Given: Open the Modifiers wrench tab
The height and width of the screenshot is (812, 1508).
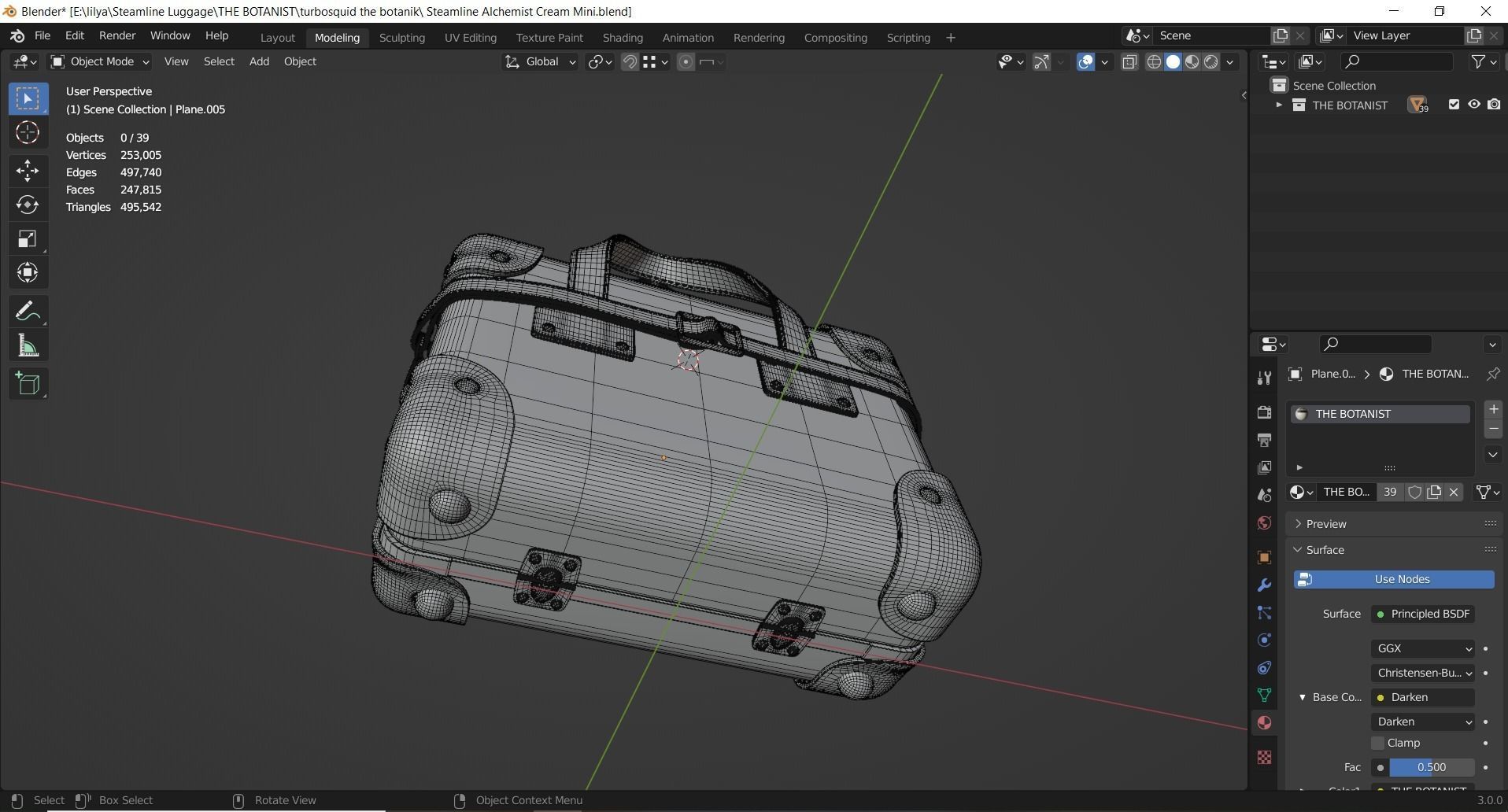Looking at the screenshot, I should click(x=1264, y=585).
